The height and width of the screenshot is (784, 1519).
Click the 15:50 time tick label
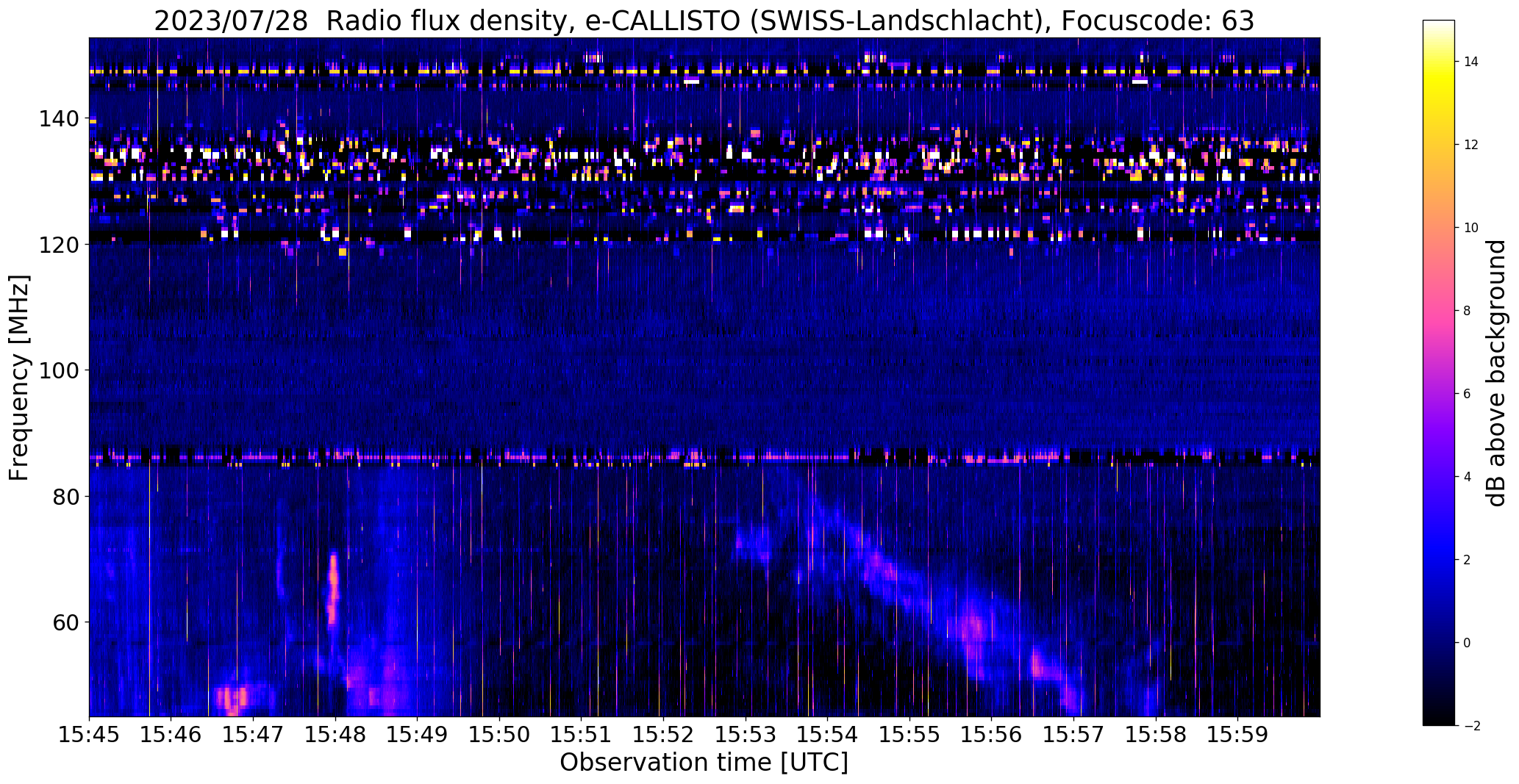(x=500, y=735)
